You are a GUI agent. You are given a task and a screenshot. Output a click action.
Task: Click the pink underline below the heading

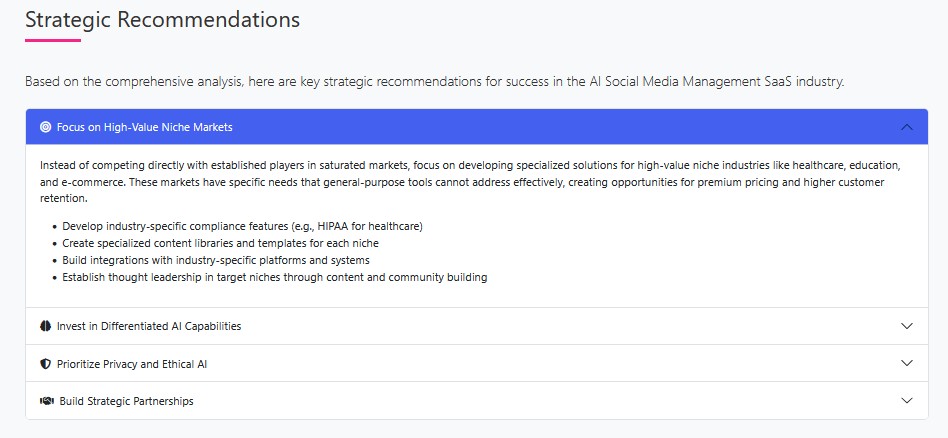(x=52, y=40)
